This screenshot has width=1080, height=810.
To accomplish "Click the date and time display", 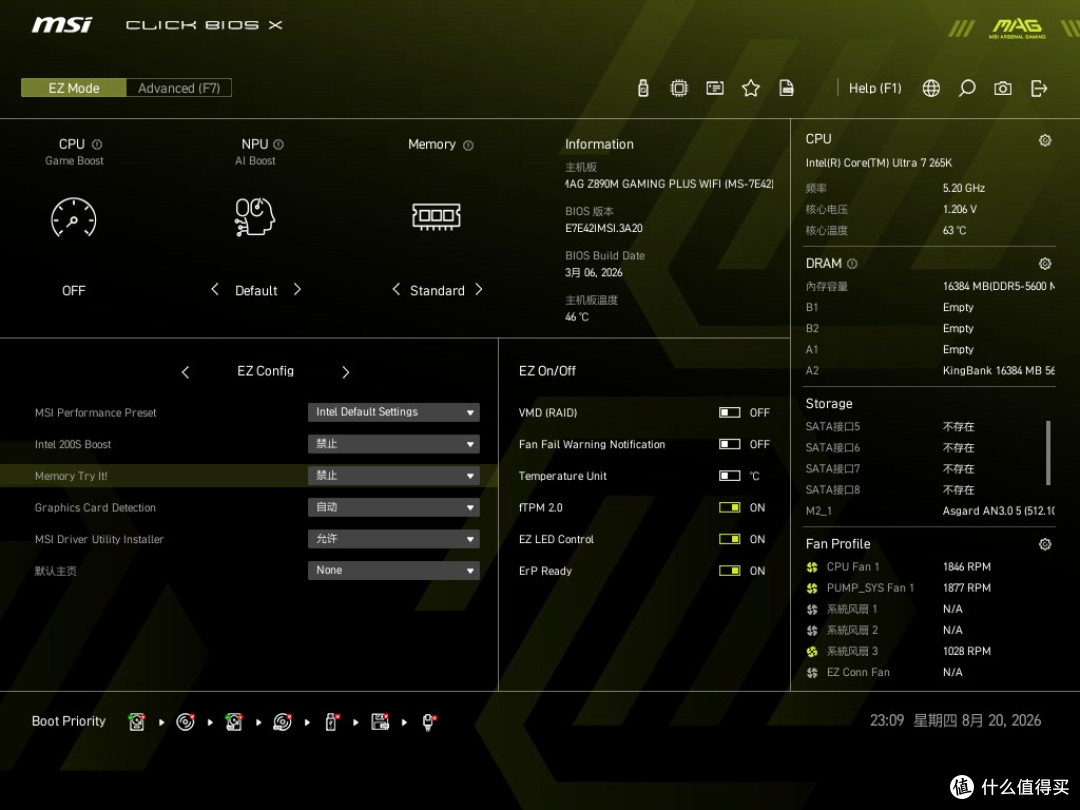I will pos(955,720).
